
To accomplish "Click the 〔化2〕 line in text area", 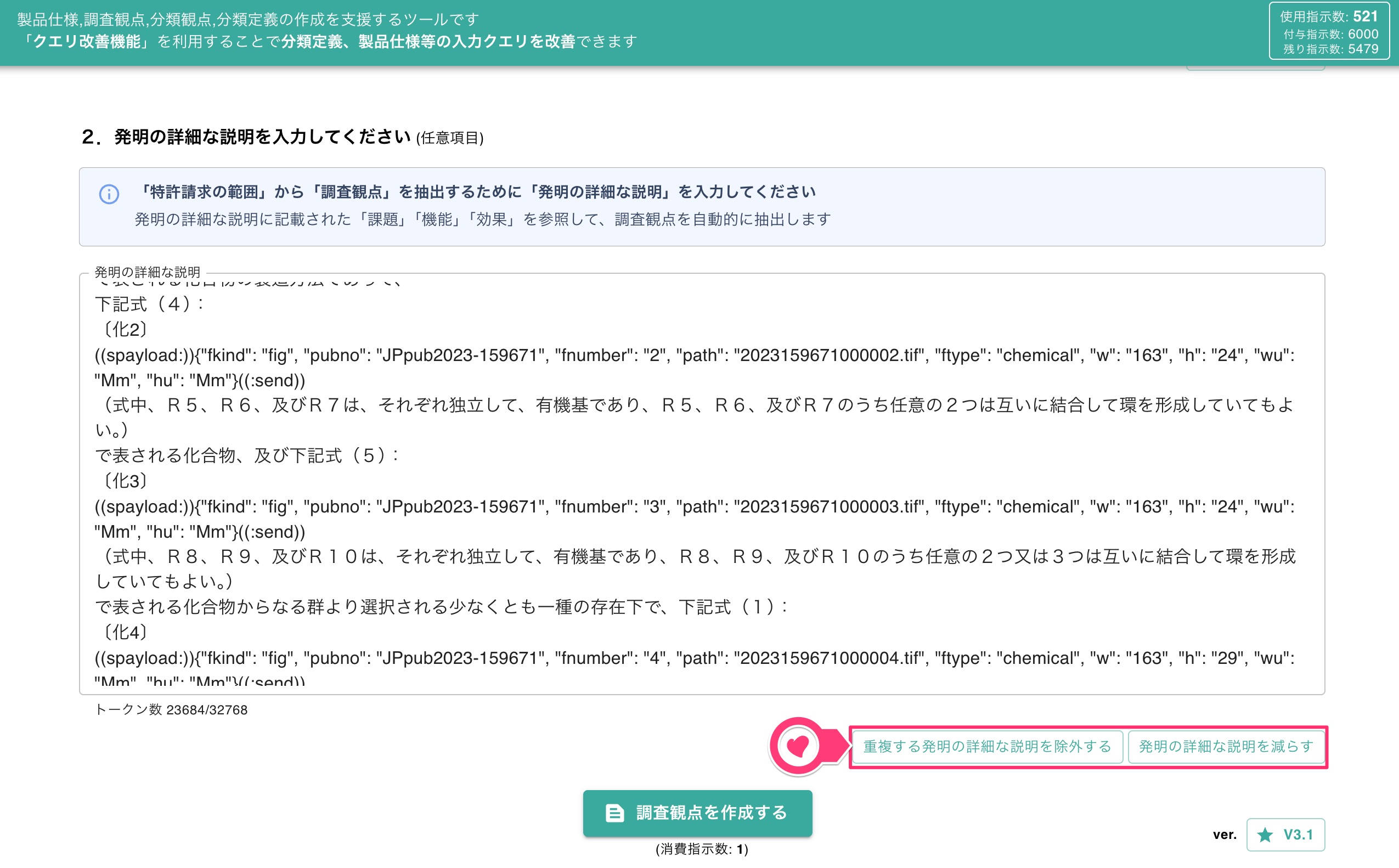I will coord(124,330).
